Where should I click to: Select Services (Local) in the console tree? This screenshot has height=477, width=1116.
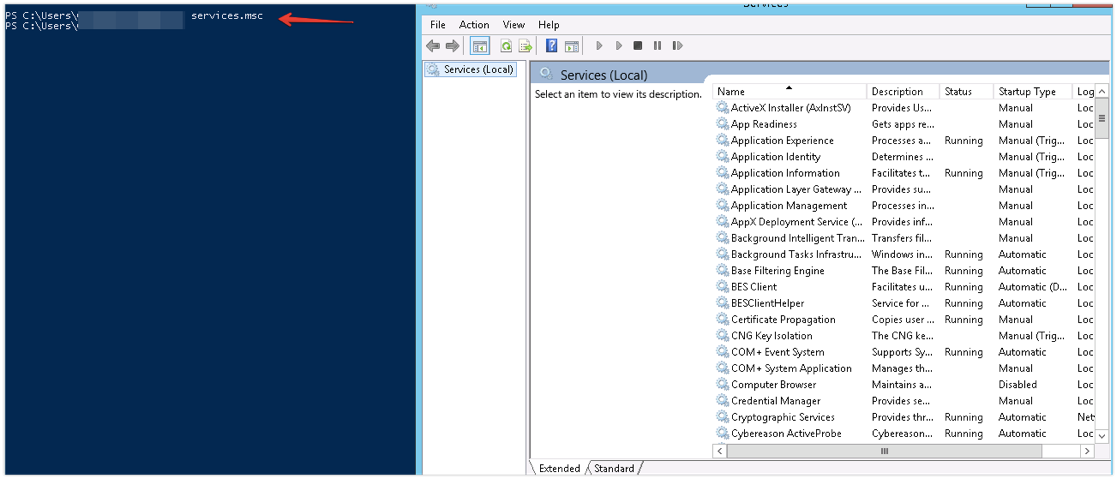pyautogui.click(x=470, y=70)
